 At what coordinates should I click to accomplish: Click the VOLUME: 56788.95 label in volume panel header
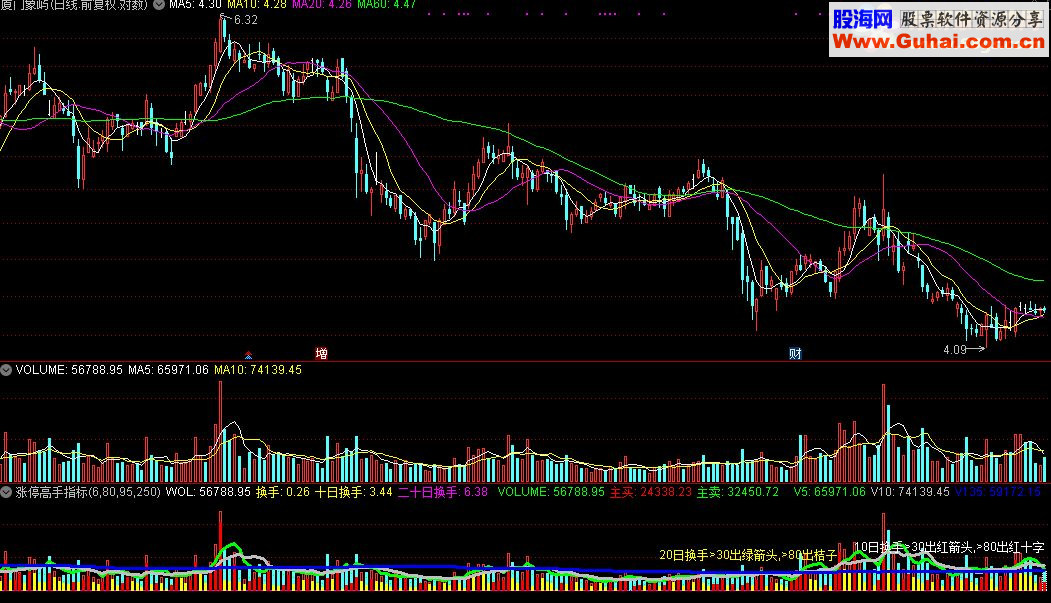pos(69,370)
